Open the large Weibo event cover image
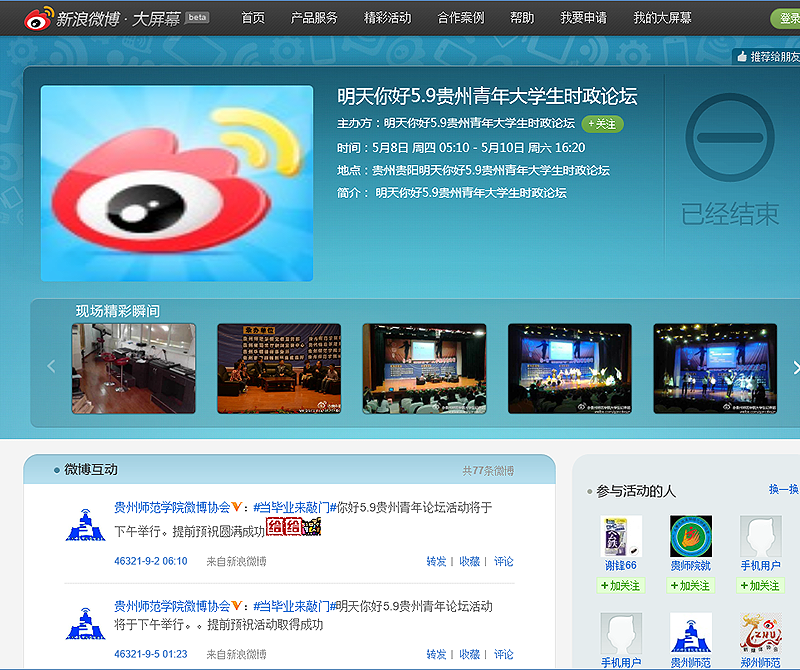This screenshot has height=670, width=800. (177, 183)
